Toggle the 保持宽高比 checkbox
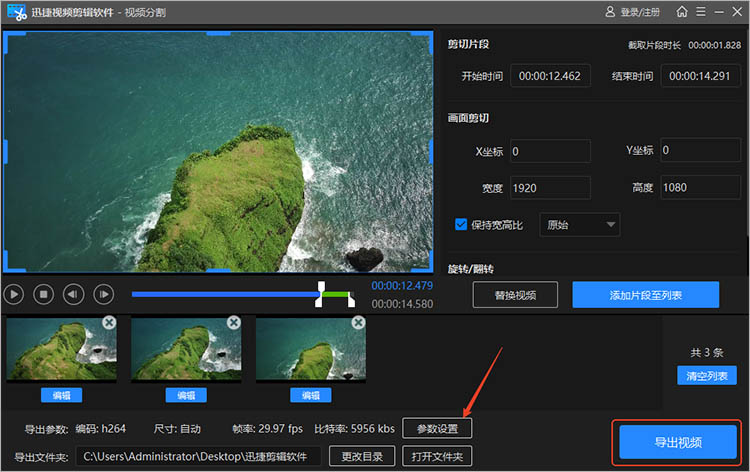Viewport: 750px width, 472px height. [461, 224]
